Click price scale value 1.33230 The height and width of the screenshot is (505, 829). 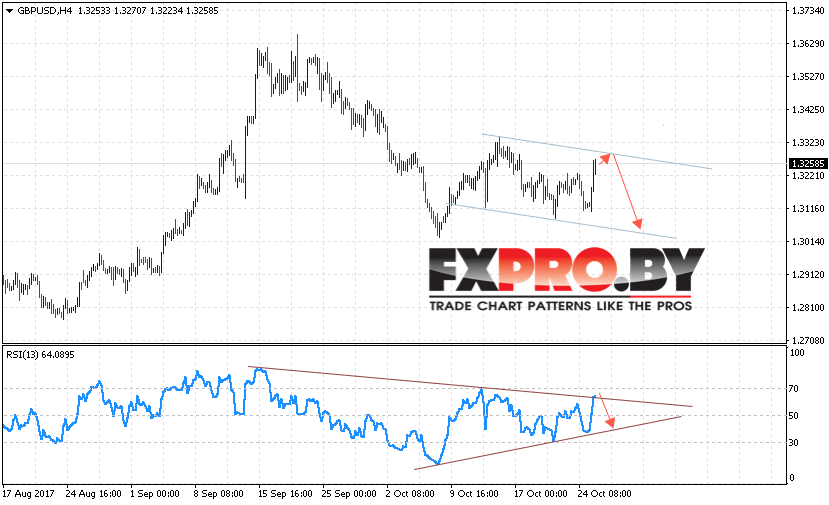pos(808,143)
